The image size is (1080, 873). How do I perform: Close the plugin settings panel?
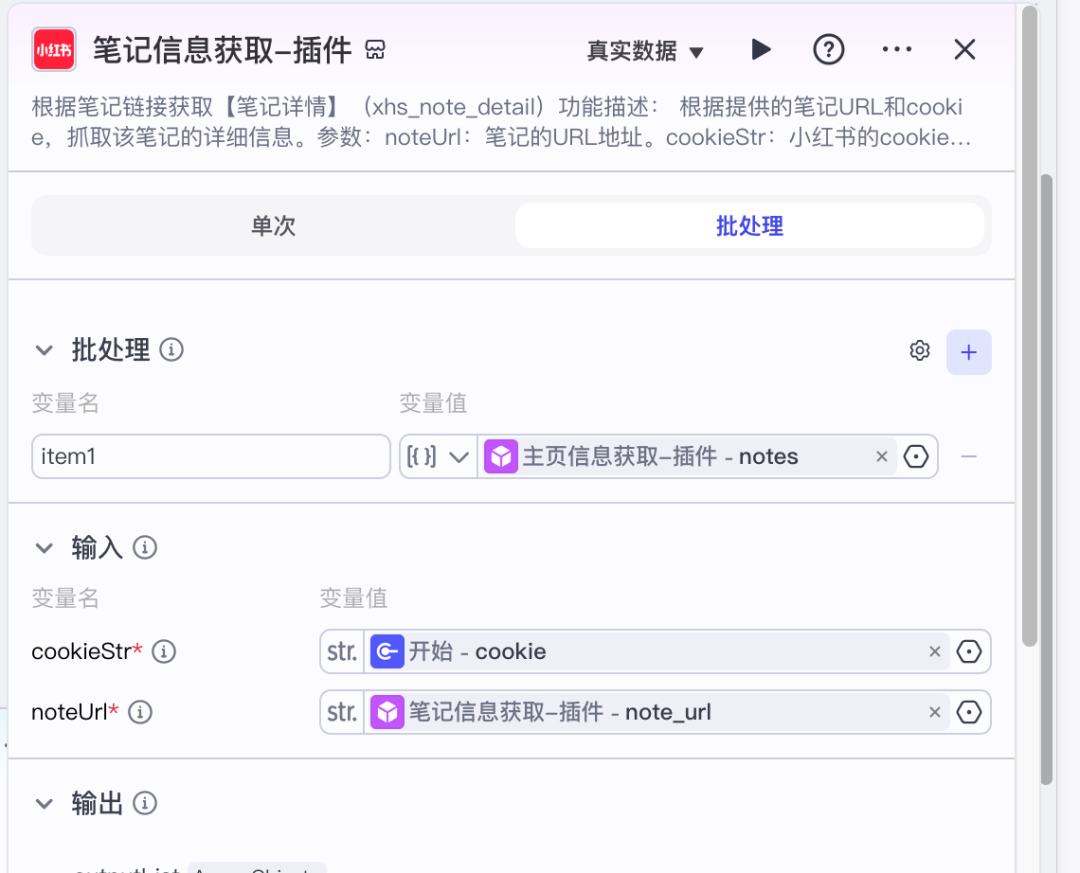tap(964, 50)
